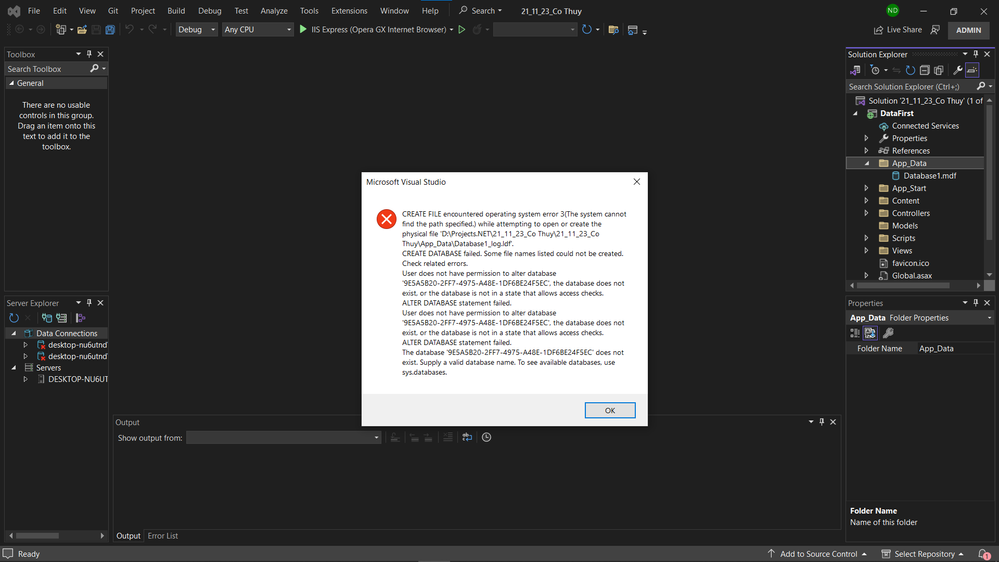Click the ND account avatar
Viewport: 999px width, 562px height.
click(893, 10)
